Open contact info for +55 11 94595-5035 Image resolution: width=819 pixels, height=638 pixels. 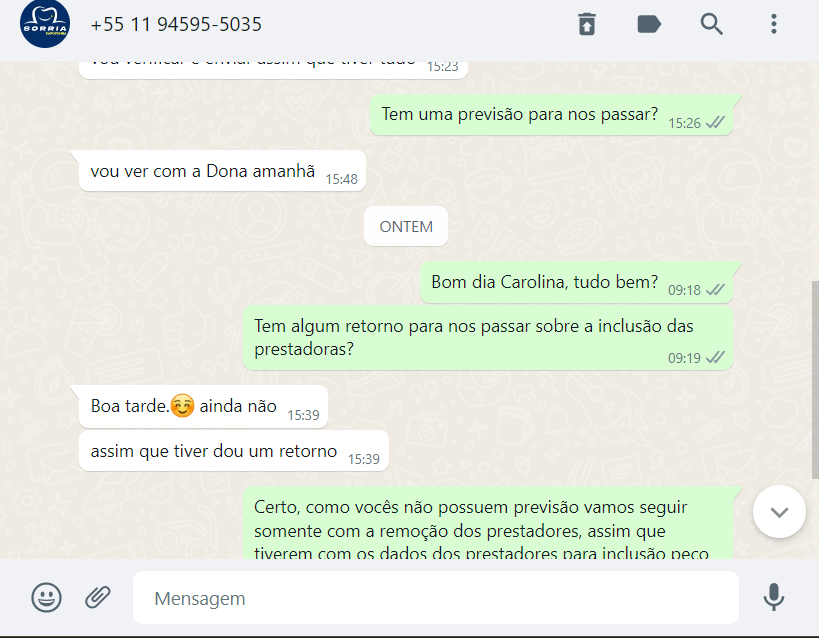click(x=176, y=25)
